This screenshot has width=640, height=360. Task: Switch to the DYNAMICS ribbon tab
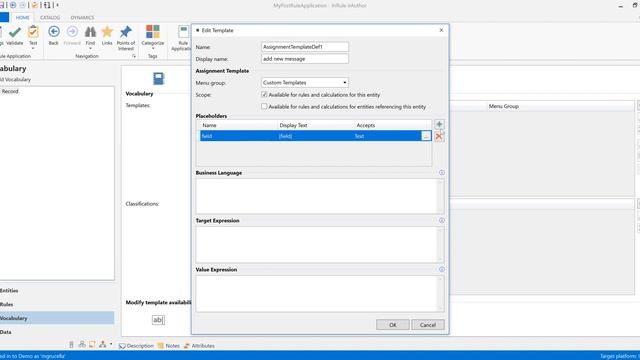(x=82, y=18)
